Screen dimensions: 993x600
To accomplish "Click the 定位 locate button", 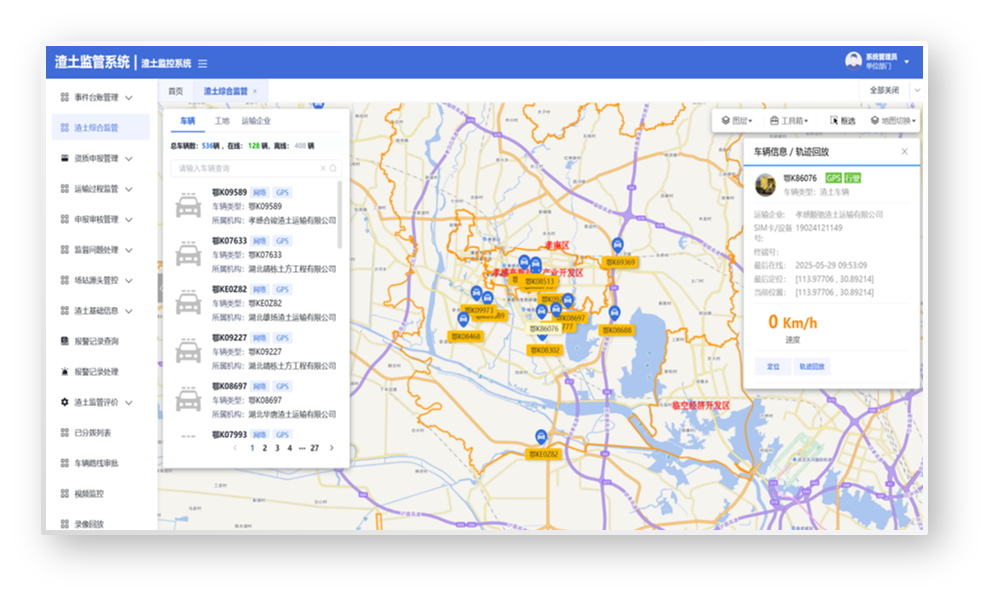I will click(773, 367).
